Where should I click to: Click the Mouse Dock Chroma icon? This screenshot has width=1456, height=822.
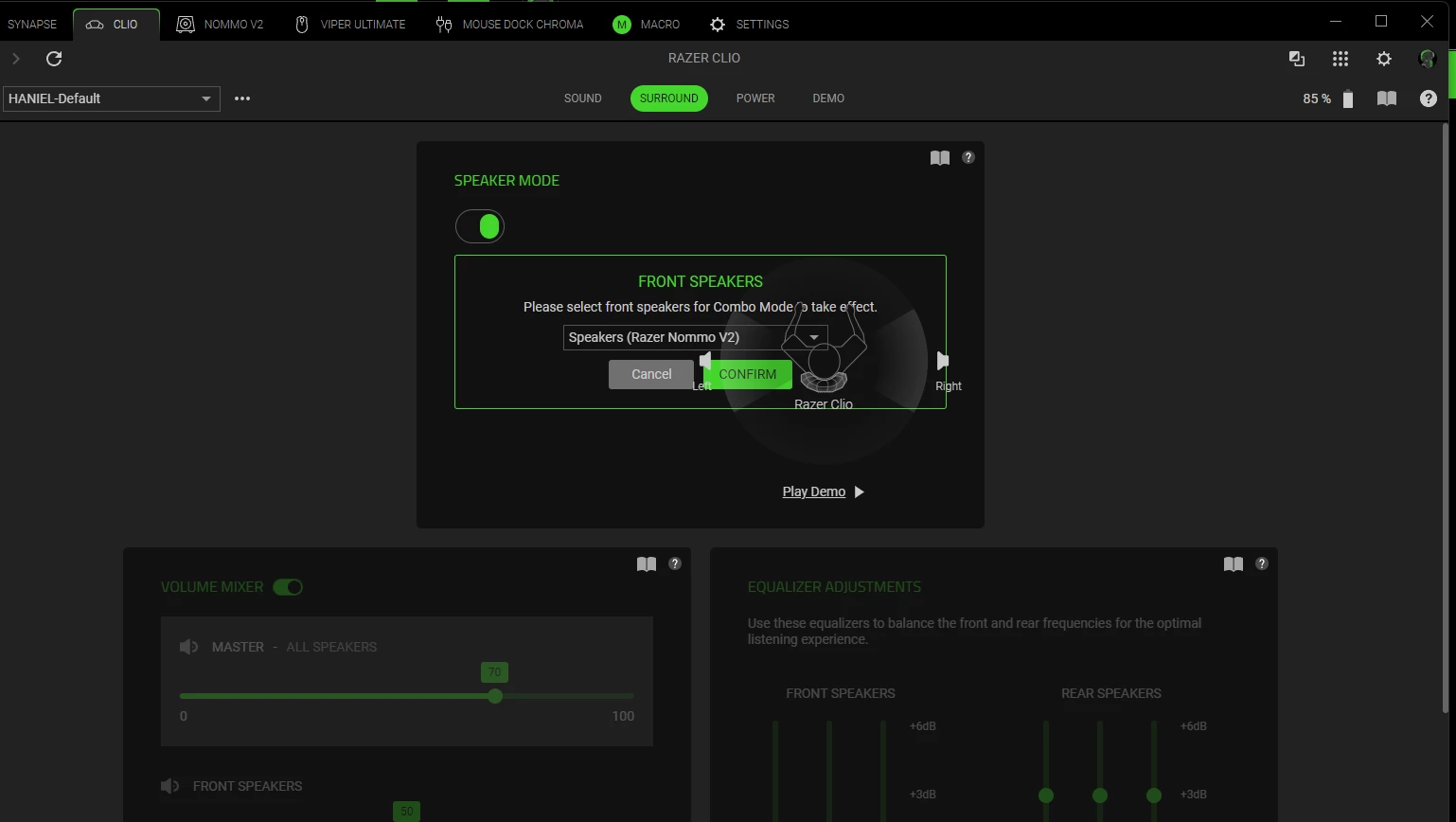(444, 25)
